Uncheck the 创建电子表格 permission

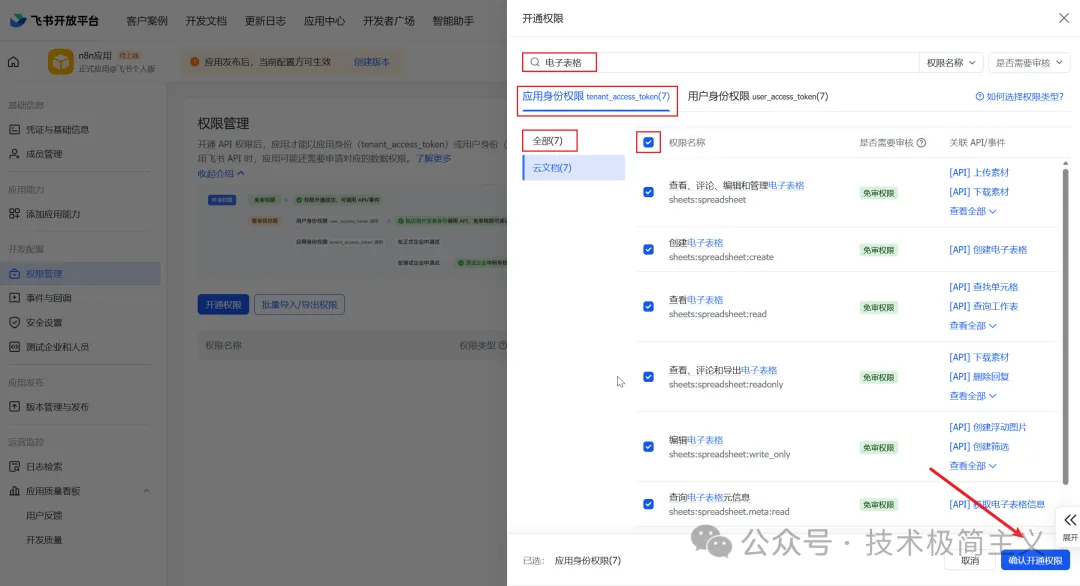[x=648, y=249]
